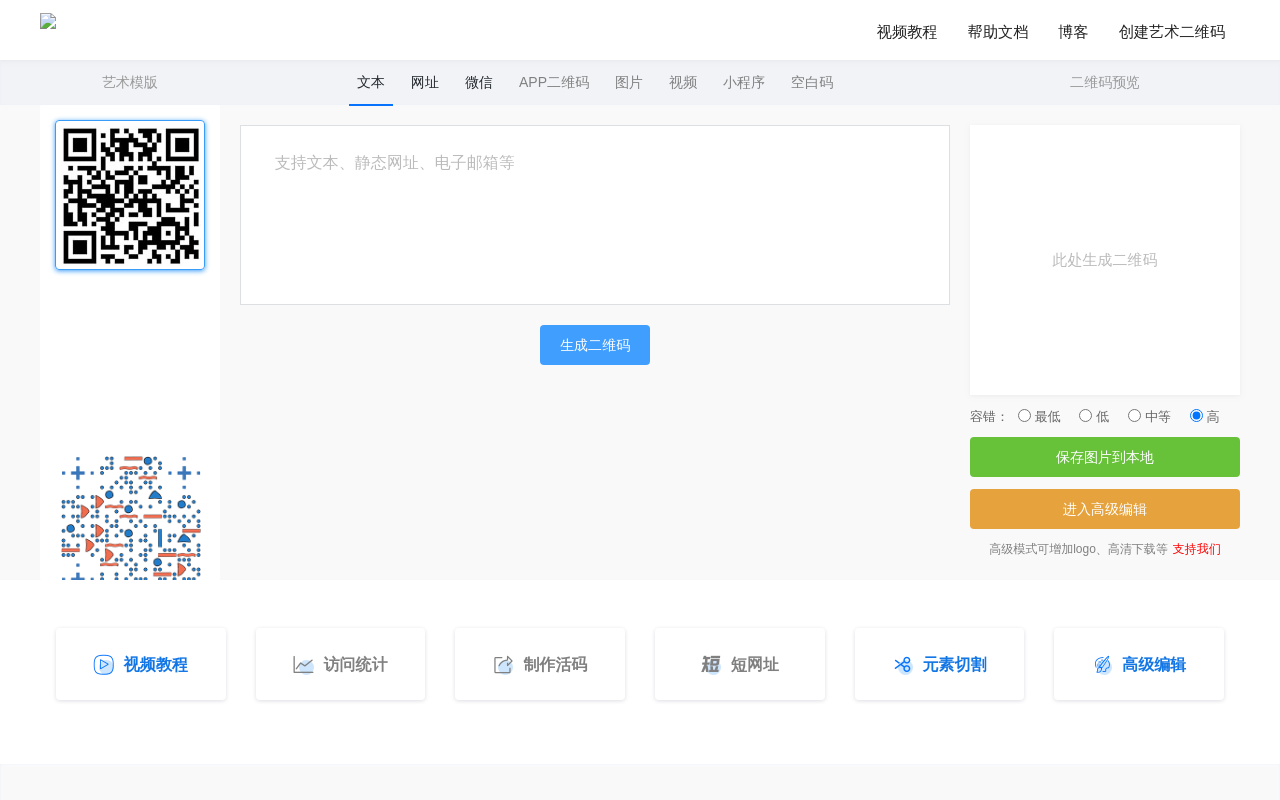Click the live code edit icon

click(x=503, y=665)
